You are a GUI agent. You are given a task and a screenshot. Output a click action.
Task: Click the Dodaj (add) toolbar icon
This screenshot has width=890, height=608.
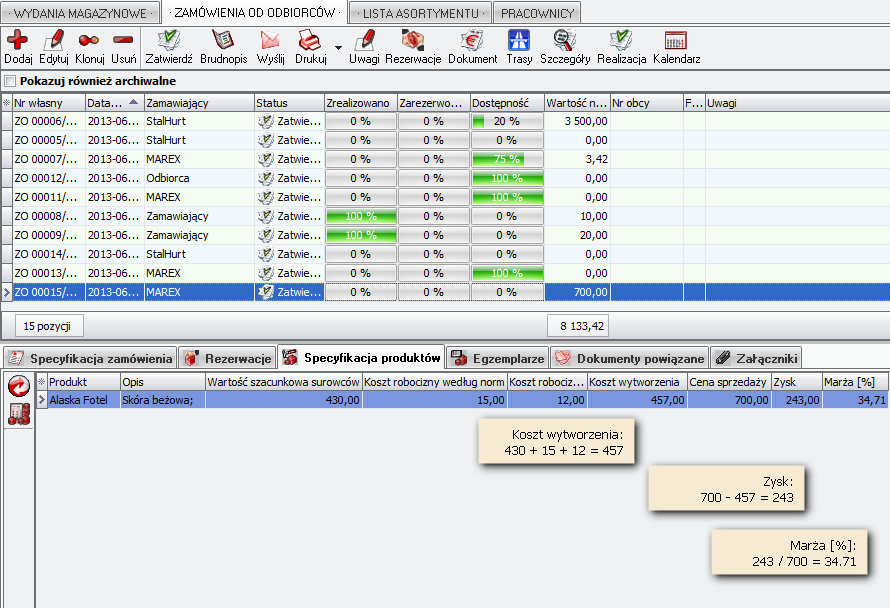tap(17, 41)
